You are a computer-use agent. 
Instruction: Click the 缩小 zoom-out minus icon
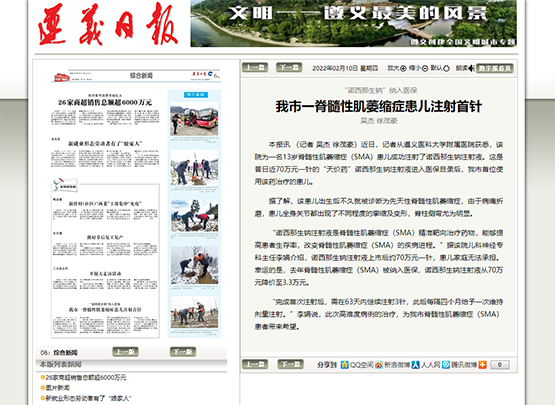pyautogui.click(x=425, y=68)
